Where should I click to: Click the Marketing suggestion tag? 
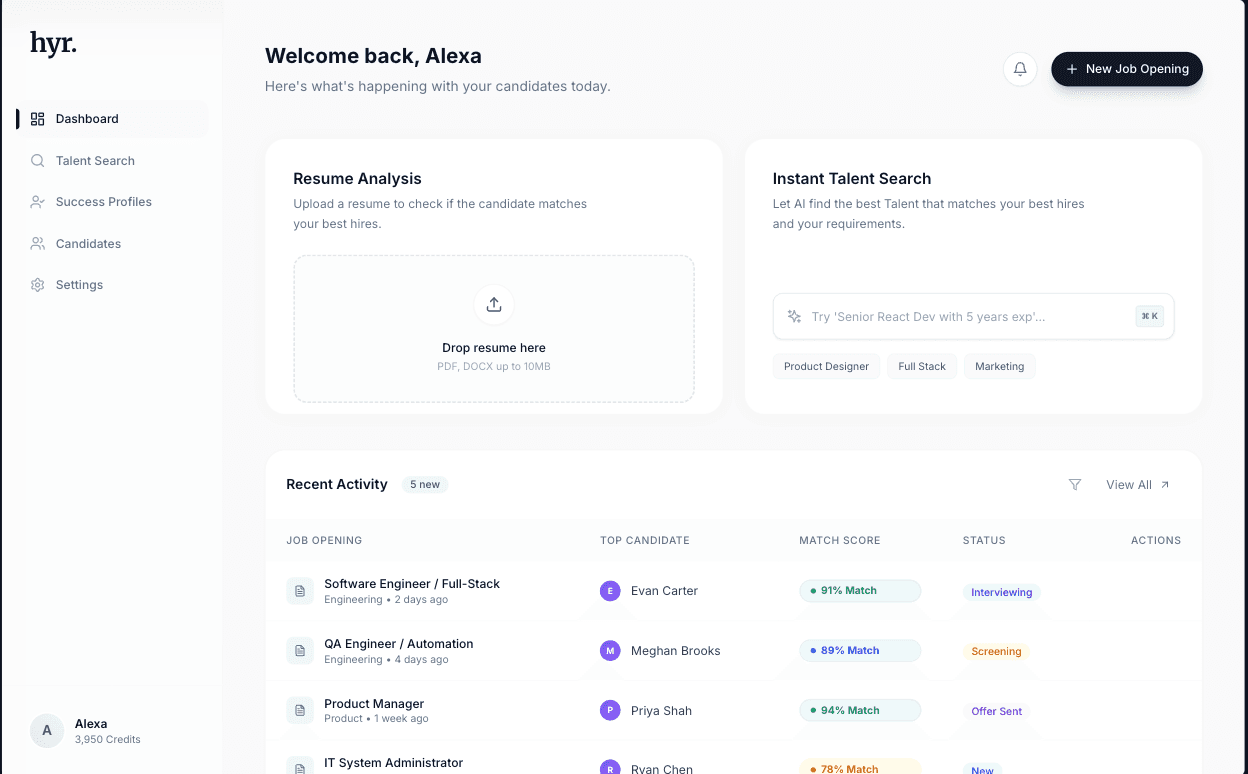tap(999, 366)
